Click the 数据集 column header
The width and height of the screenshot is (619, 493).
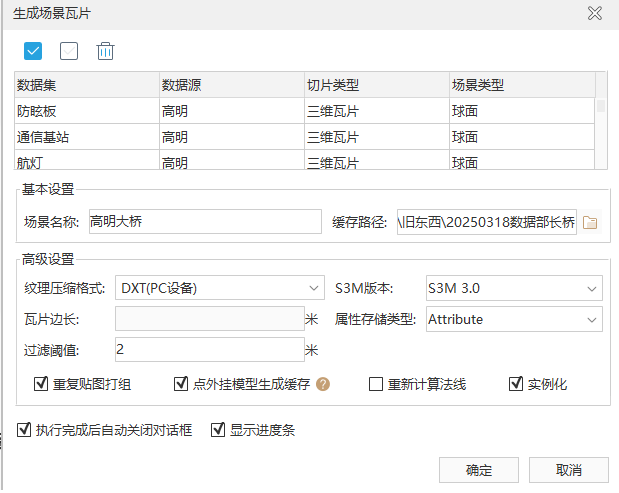tap(86, 85)
